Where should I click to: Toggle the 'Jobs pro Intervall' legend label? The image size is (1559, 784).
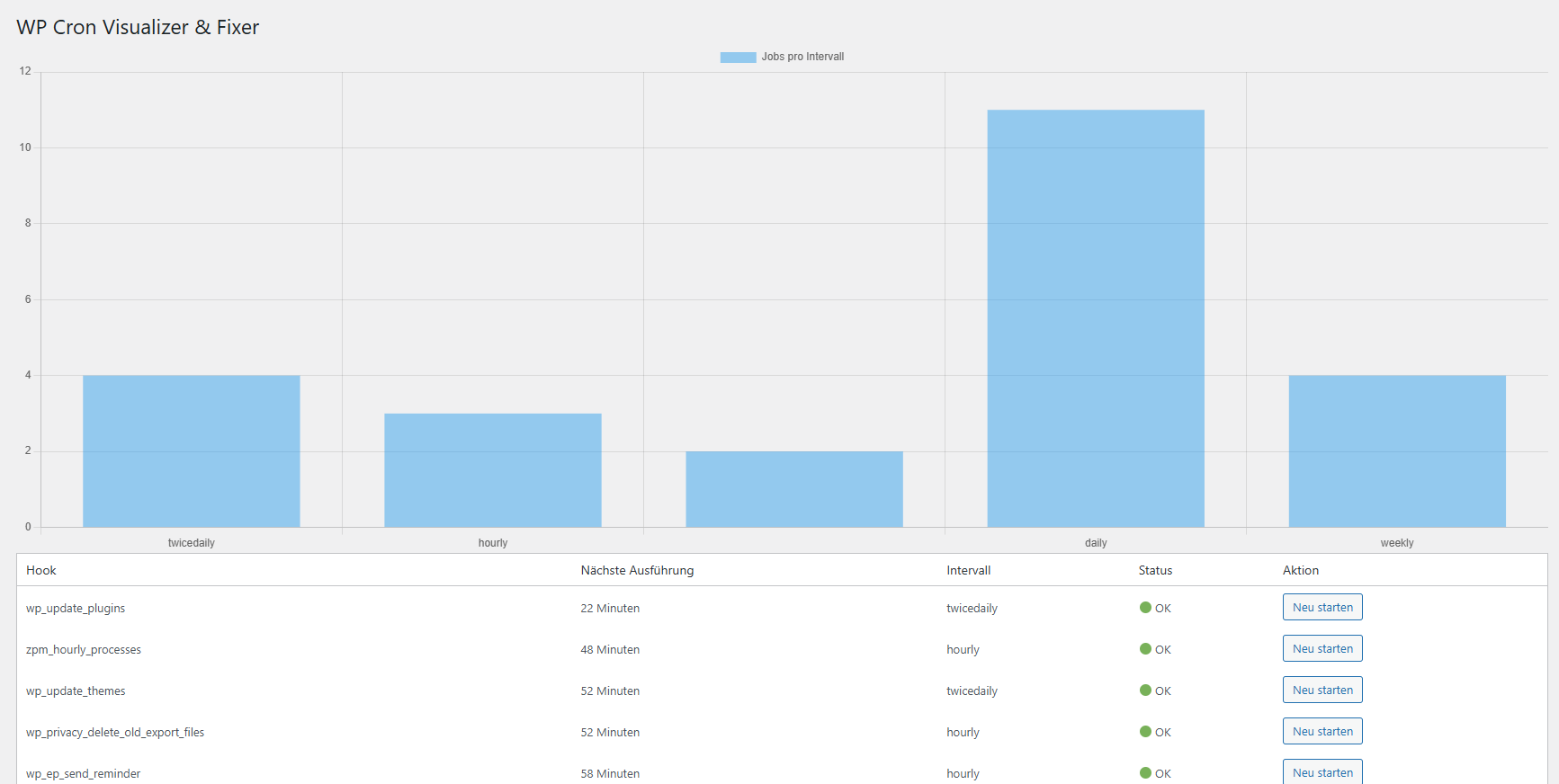coord(802,57)
